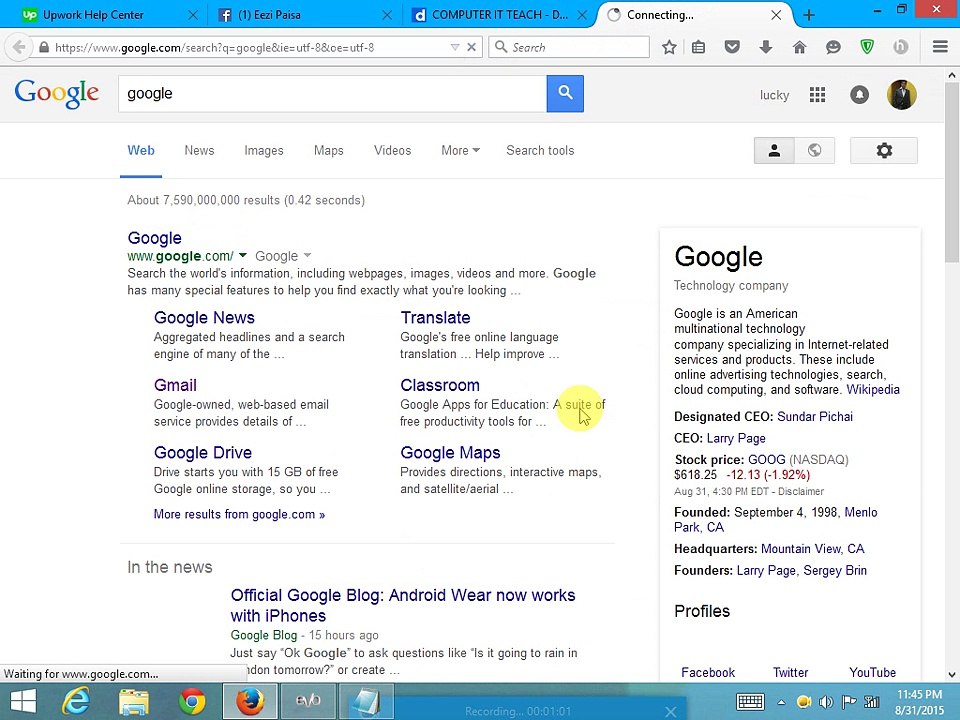Go back with the browser back arrow

19,47
